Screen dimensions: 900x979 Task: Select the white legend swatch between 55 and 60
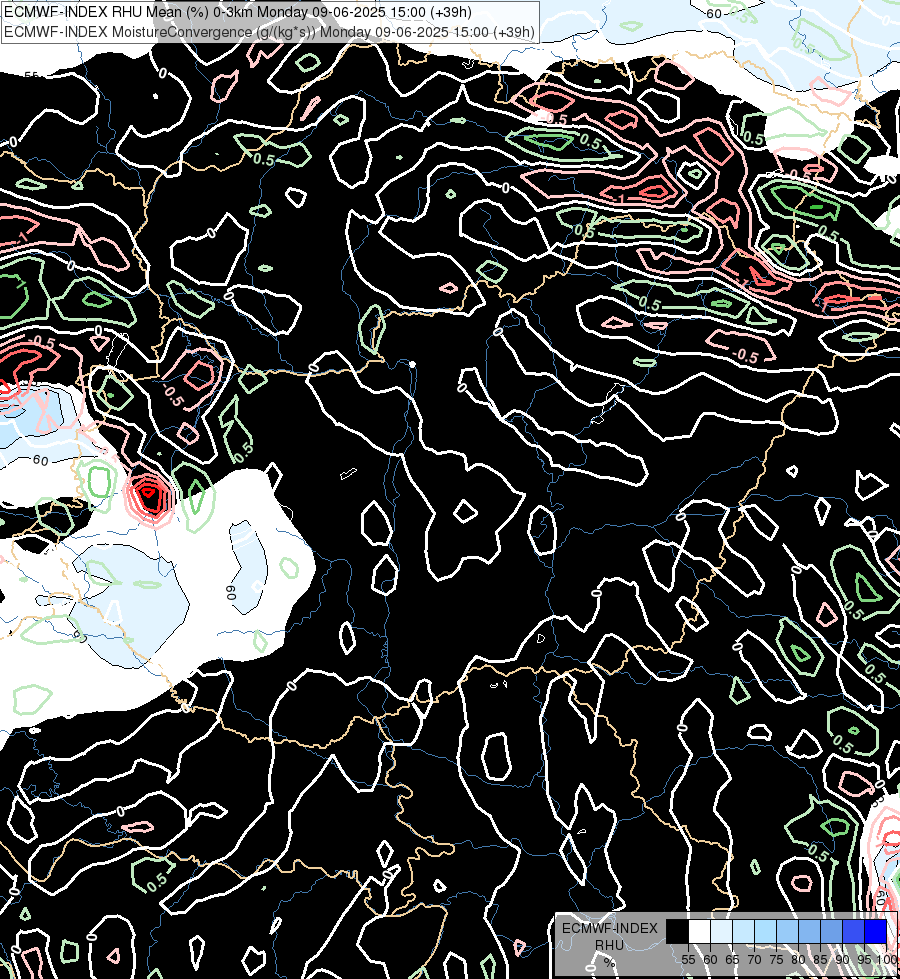[x=700, y=932]
